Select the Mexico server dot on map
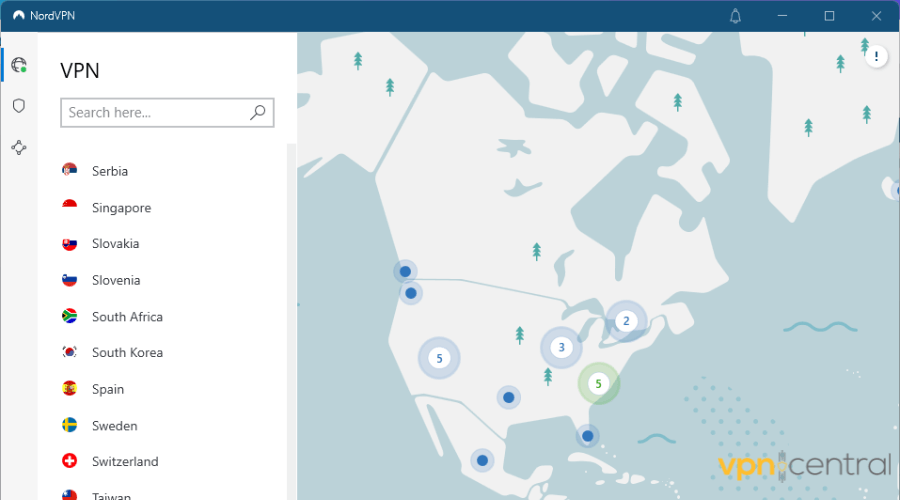This screenshot has height=500, width=900. [x=482, y=460]
